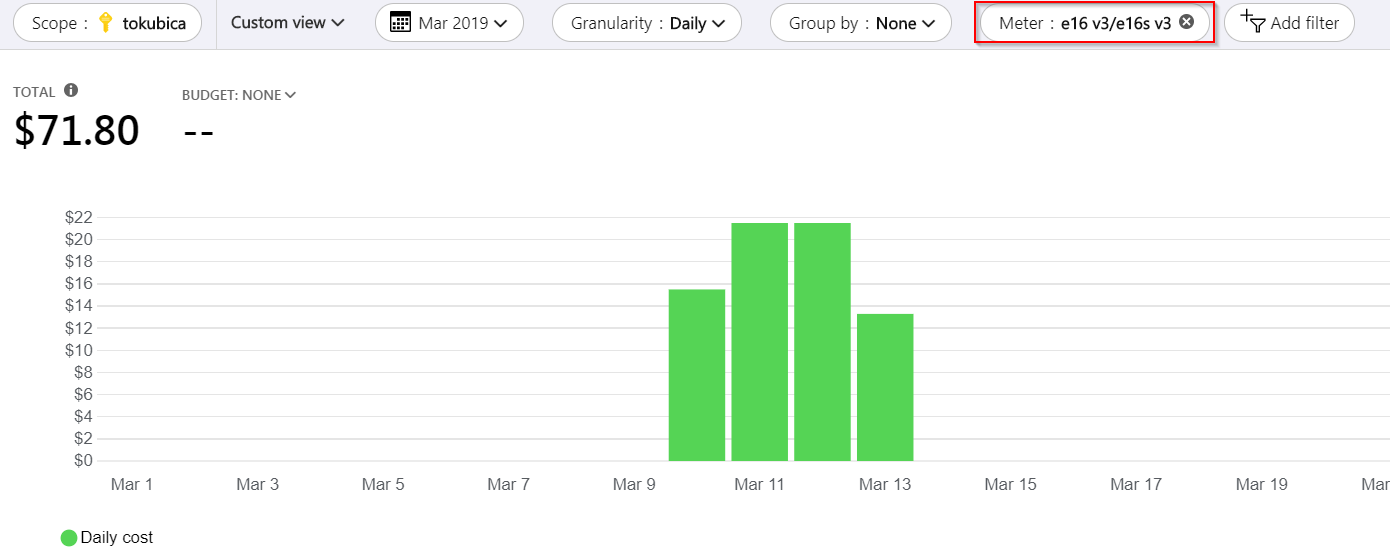Open the Group by None dropdown
The height and width of the screenshot is (553, 1390).
pos(861,23)
